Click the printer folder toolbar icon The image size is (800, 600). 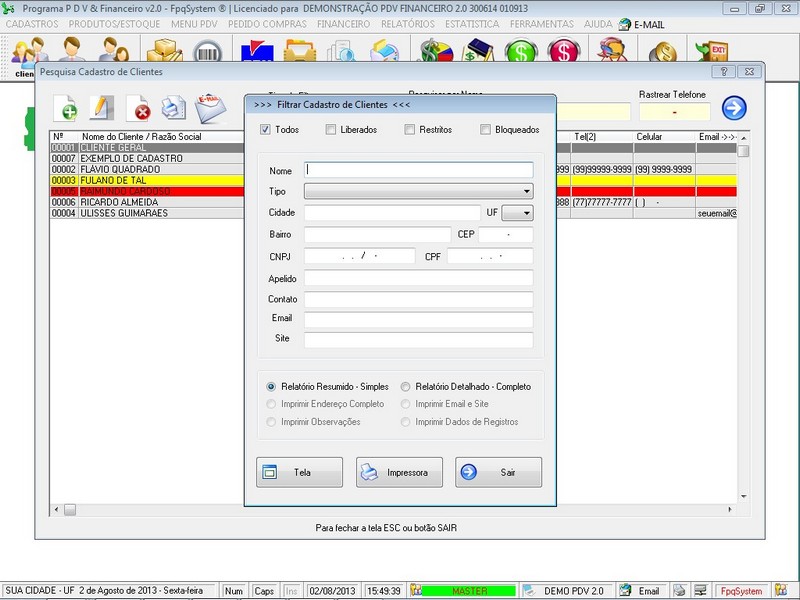(x=384, y=51)
